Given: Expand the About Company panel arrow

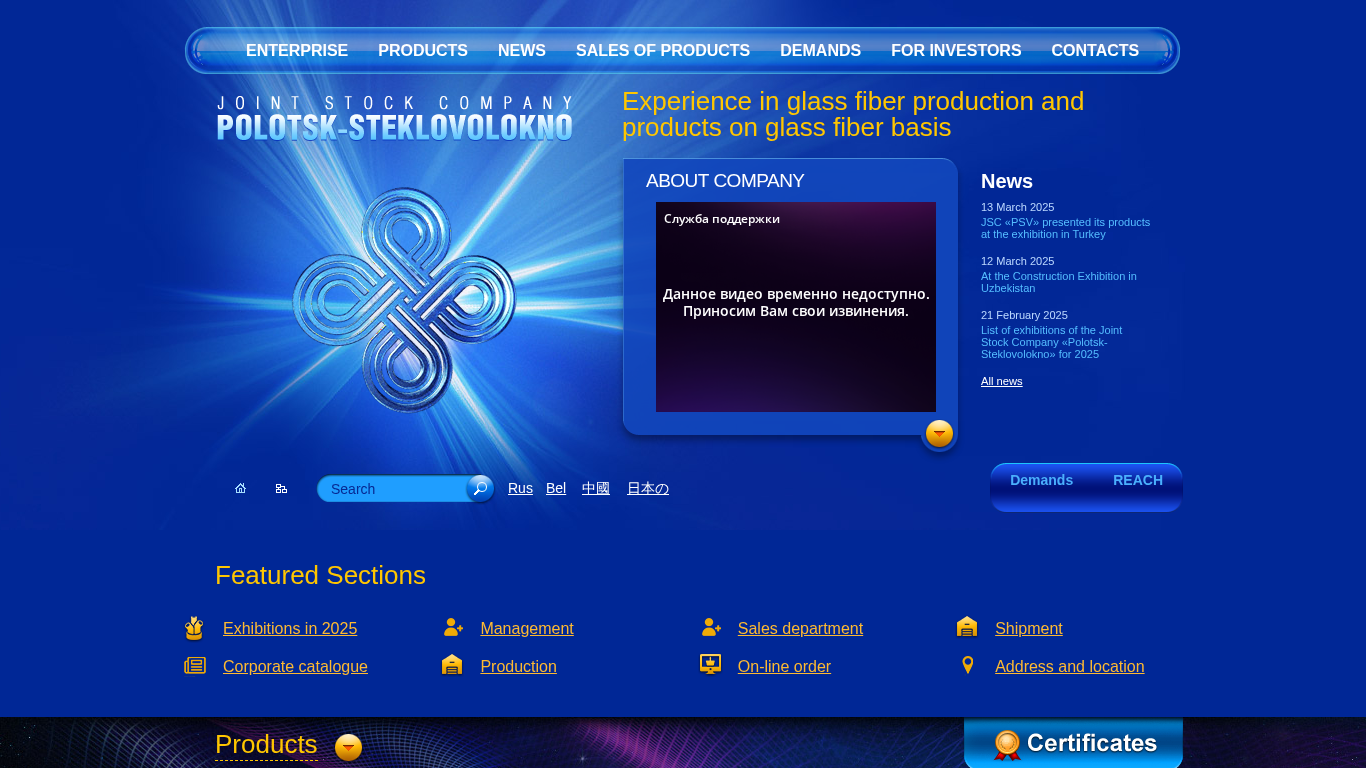Looking at the screenshot, I should click(939, 434).
